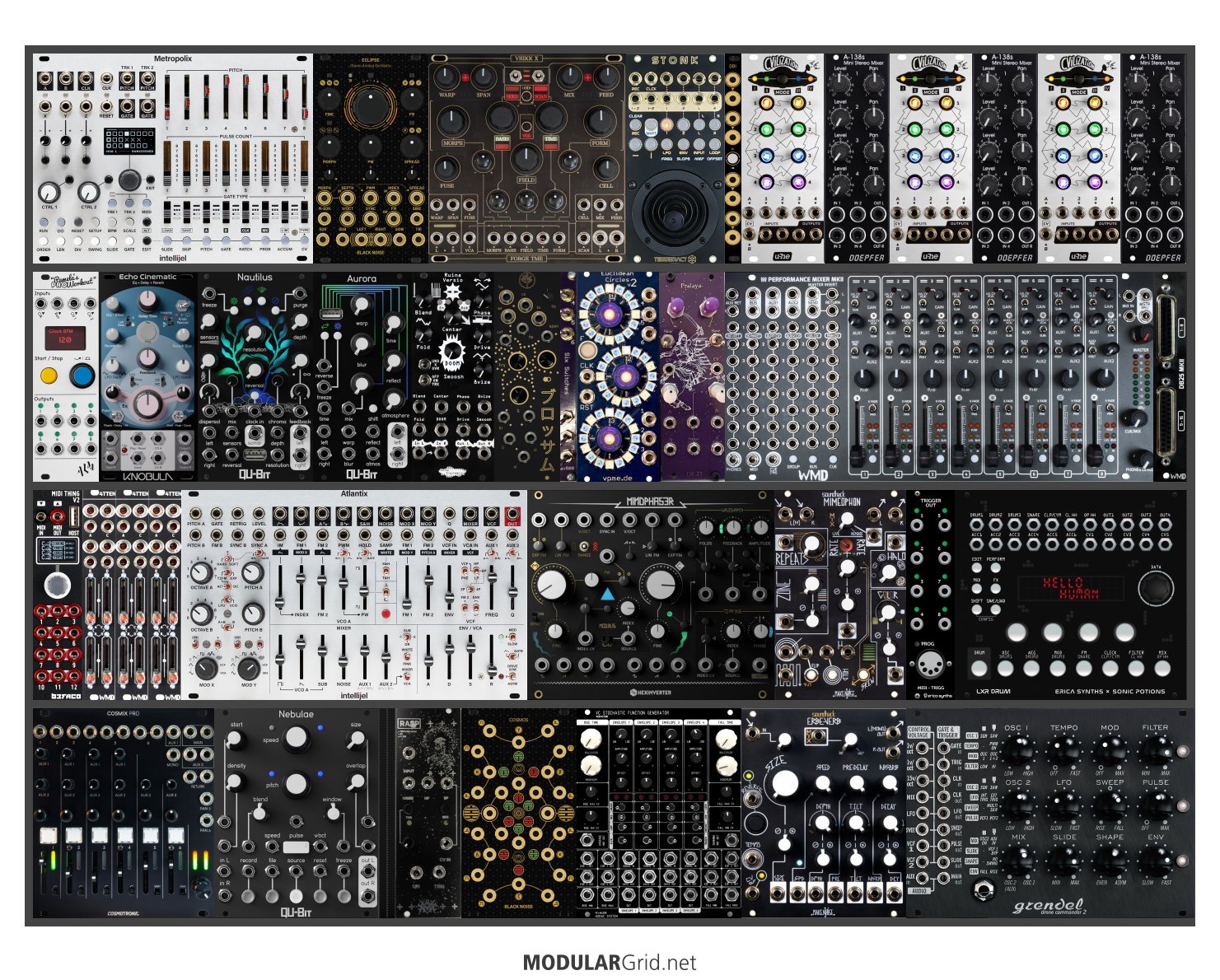Click the warp knob on Aurora
The image size is (1220, 980).
pyautogui.click(x=361, y=306)
